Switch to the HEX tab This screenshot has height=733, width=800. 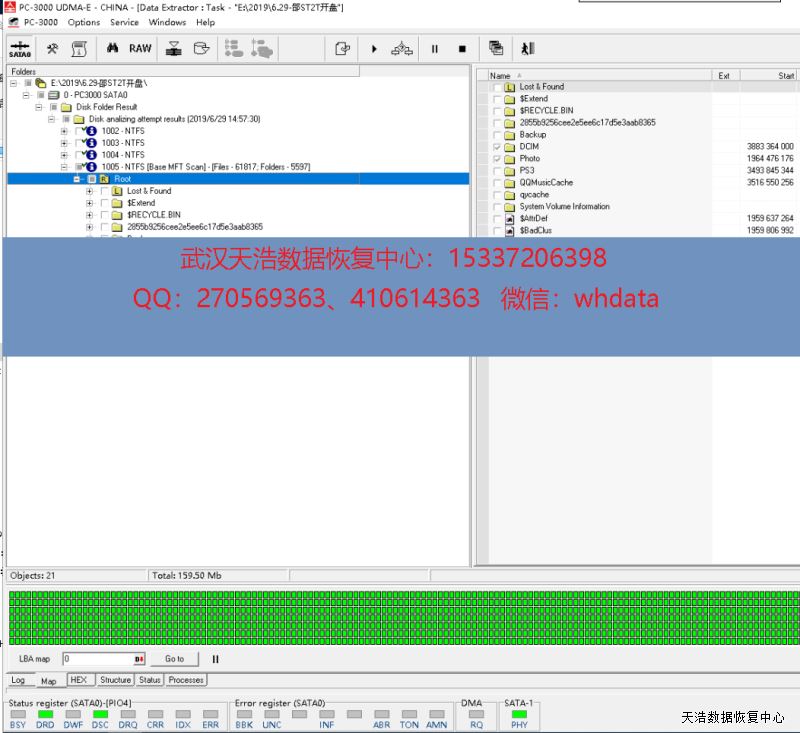point(80,680)
